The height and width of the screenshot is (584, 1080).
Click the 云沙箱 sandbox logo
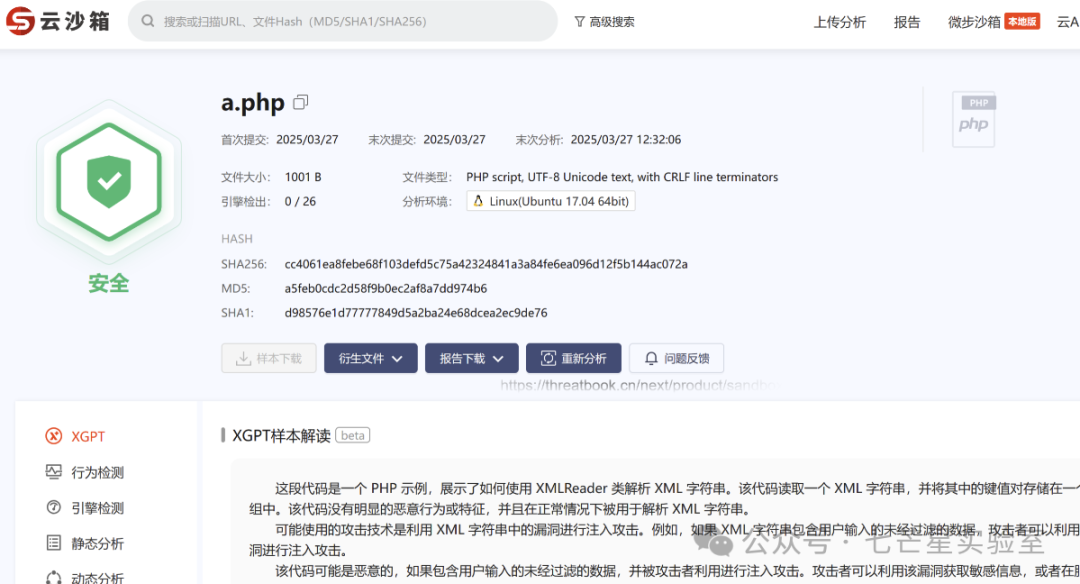coord(56,21)
